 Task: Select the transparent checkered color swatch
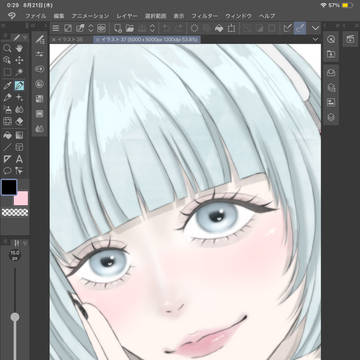(x=15, y=212)
